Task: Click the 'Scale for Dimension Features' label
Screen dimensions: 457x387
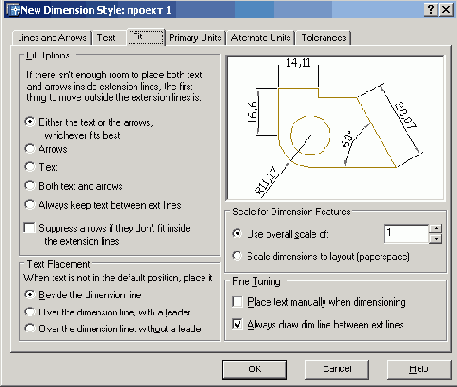Action: click(291, 212)
